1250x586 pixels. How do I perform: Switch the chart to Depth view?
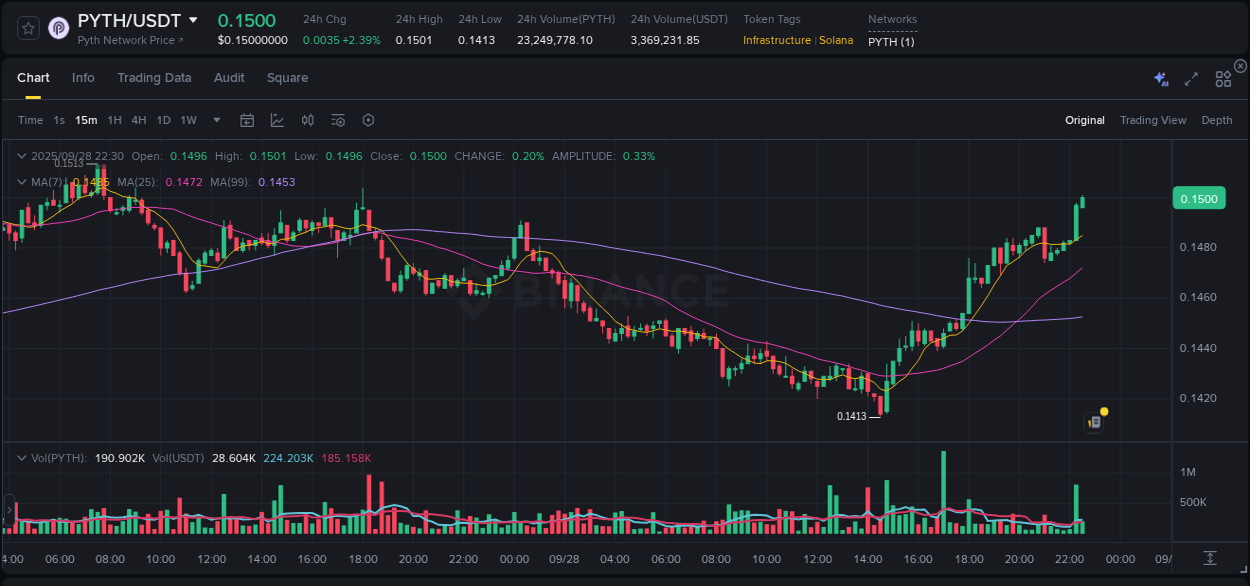coord(1216,120)
